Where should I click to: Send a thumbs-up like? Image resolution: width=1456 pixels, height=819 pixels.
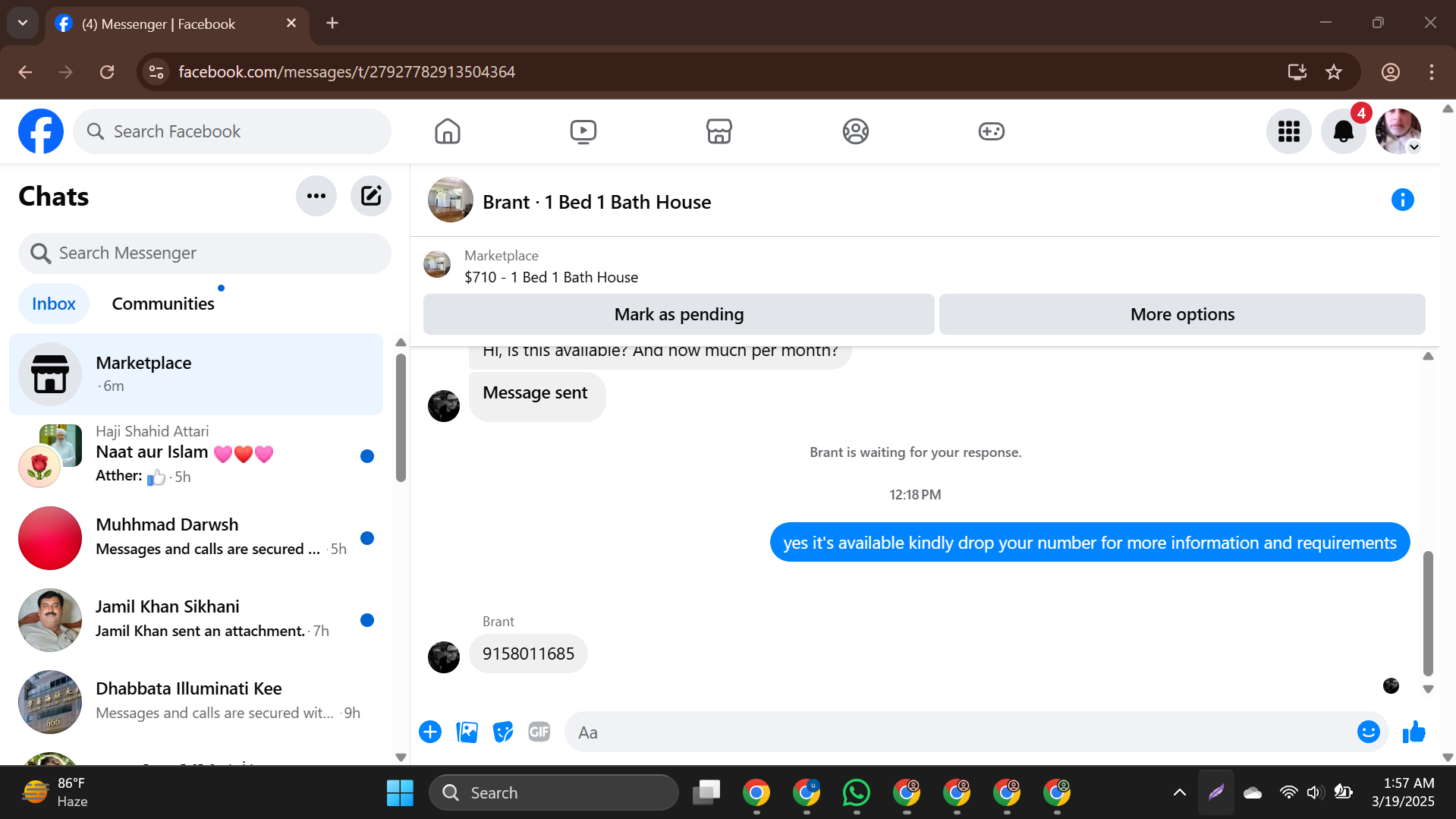tap(1414, 732)
